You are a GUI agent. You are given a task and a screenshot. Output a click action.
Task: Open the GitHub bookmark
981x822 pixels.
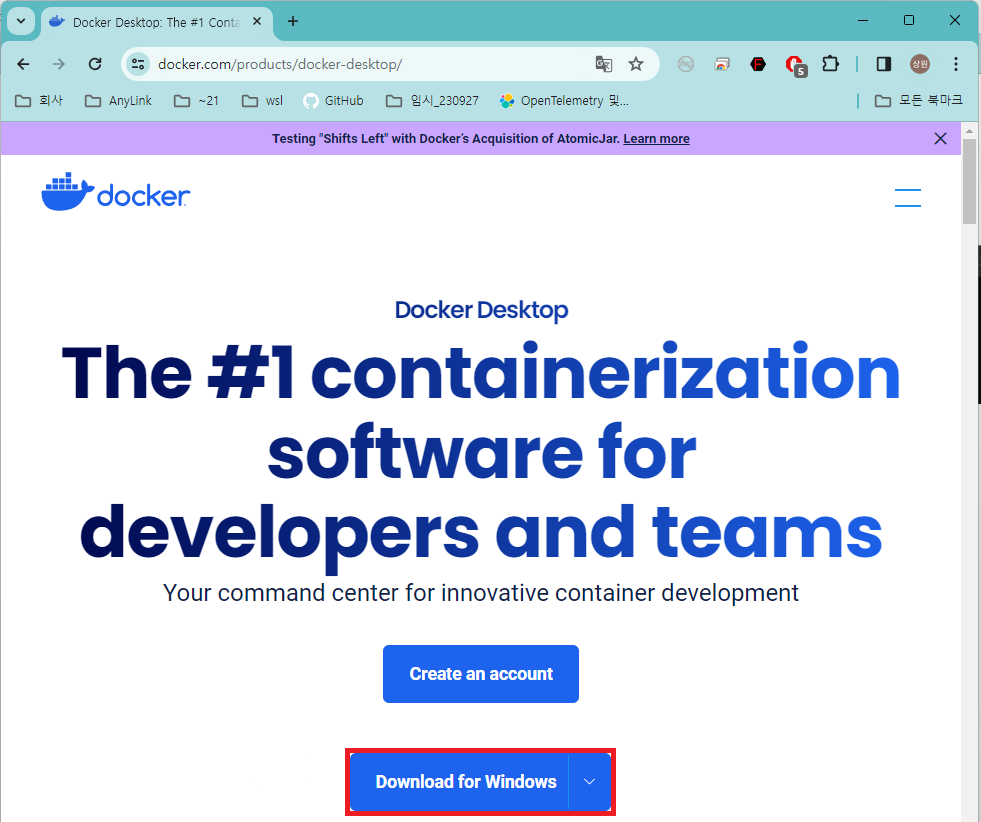pyautogui.click(x=333, y=101)
